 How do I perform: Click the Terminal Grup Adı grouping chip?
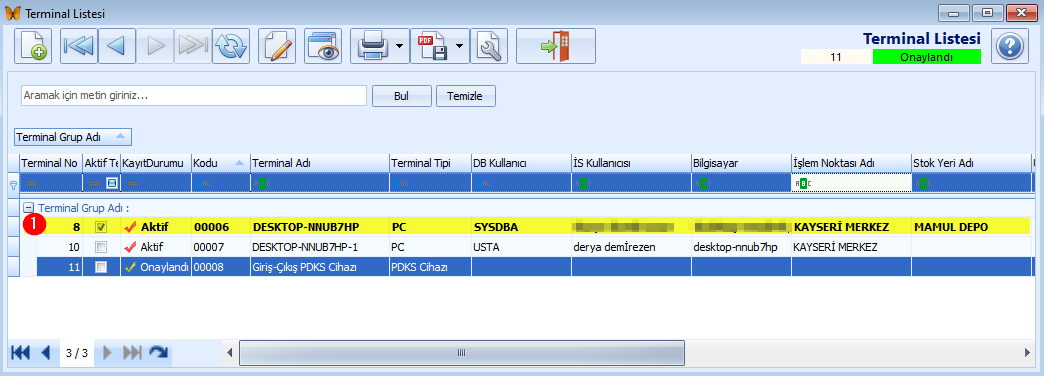click(73, 137)
